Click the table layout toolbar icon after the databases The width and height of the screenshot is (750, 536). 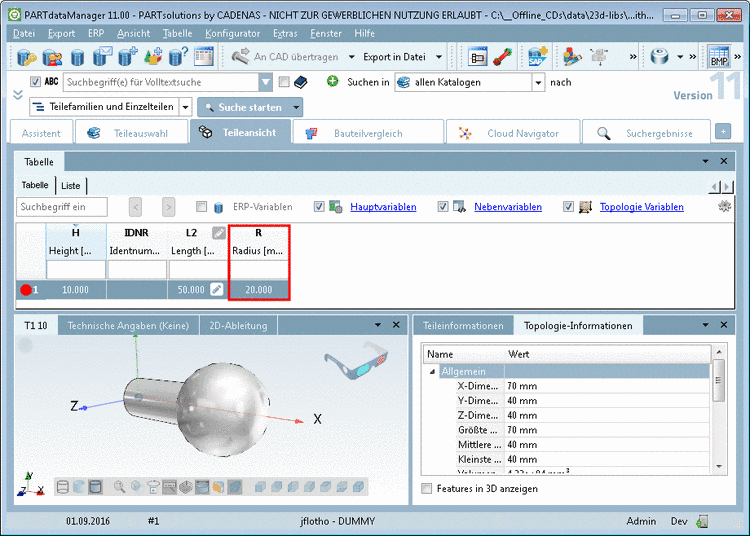point(204,56)
